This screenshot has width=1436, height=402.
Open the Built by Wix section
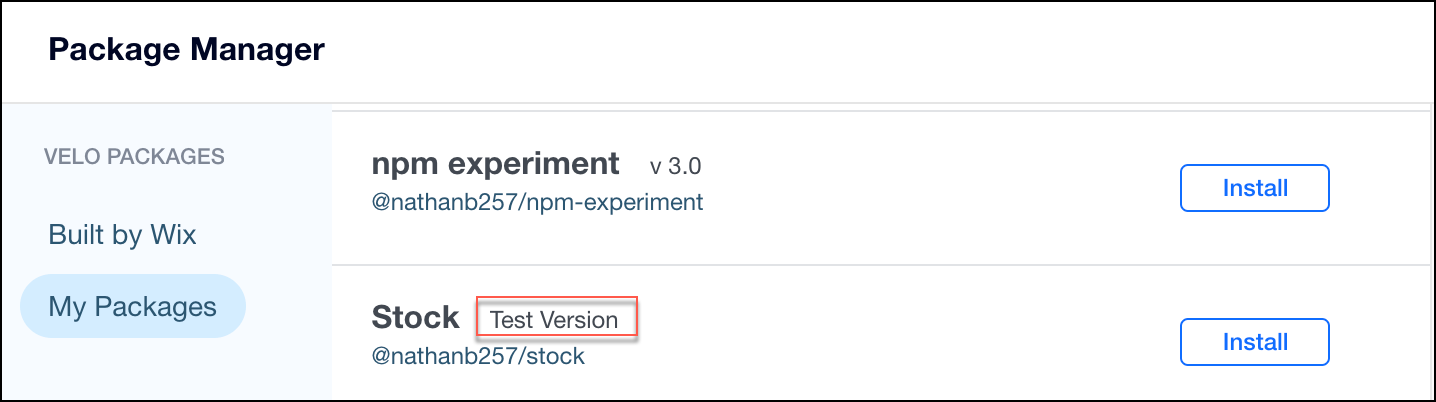122,235
